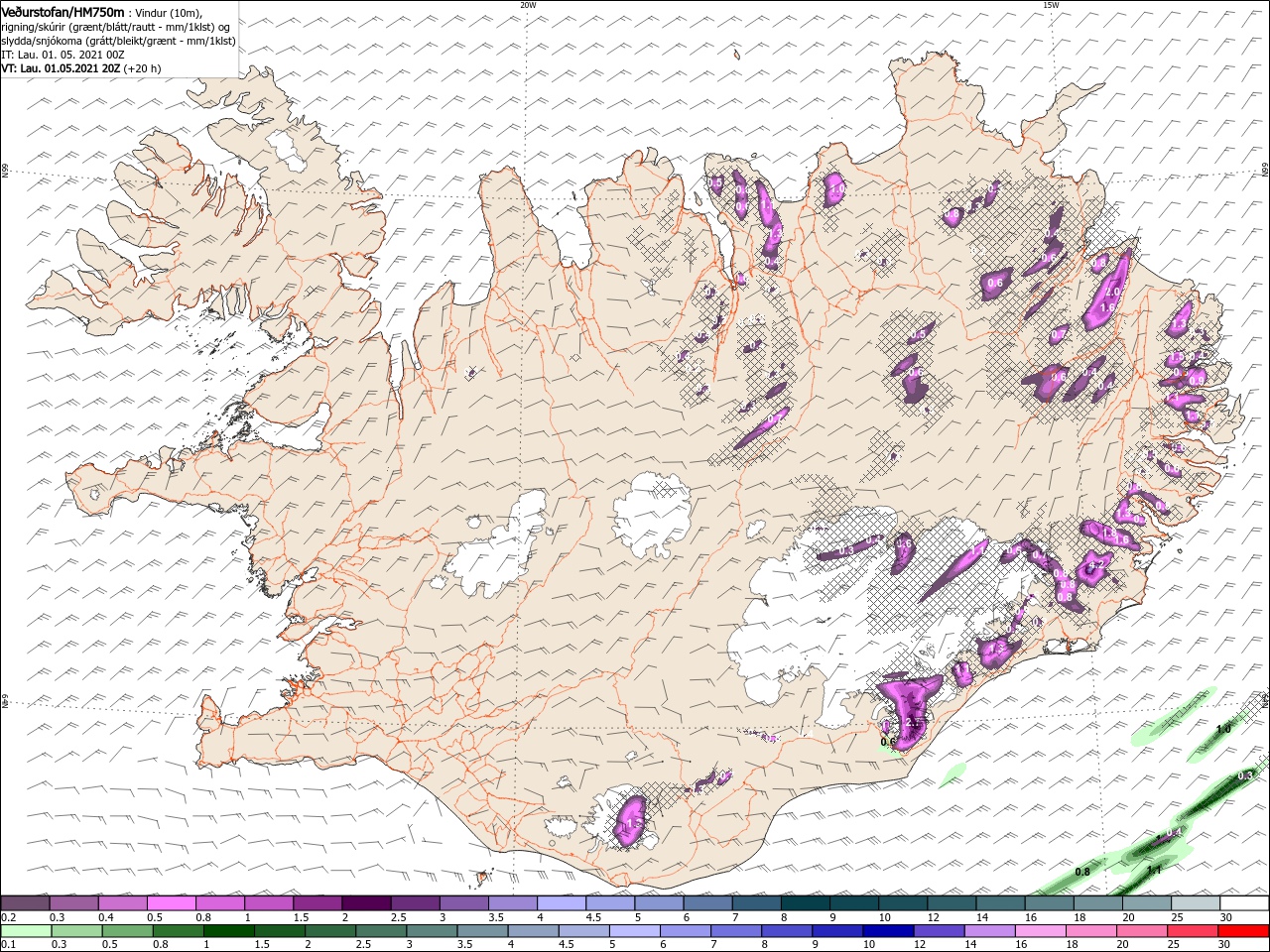This screenshot has width=1270, height=952.
Task: Click the '2.5' value in the southeast coast snow patch
Action: [915, 722]
